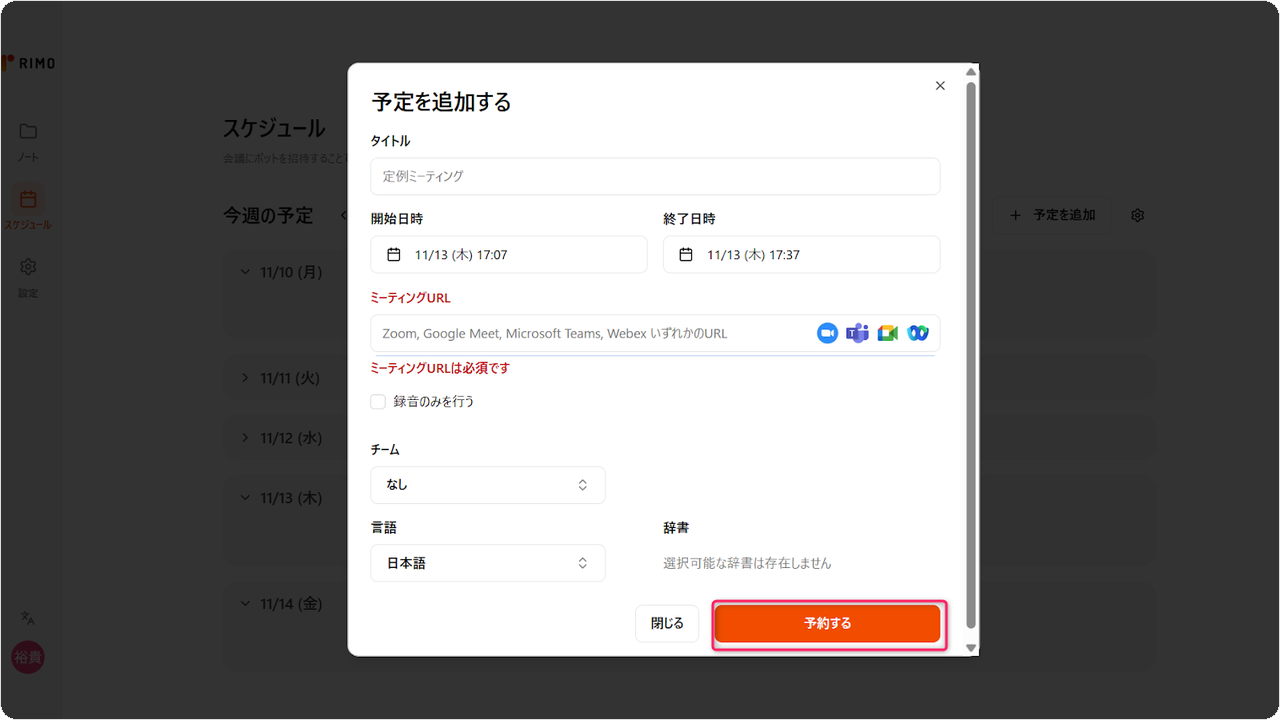The width and height of the screenshot is (1280, 720).
Task: Open the 裕貴 user avatar menu
Action: point(28,657)
